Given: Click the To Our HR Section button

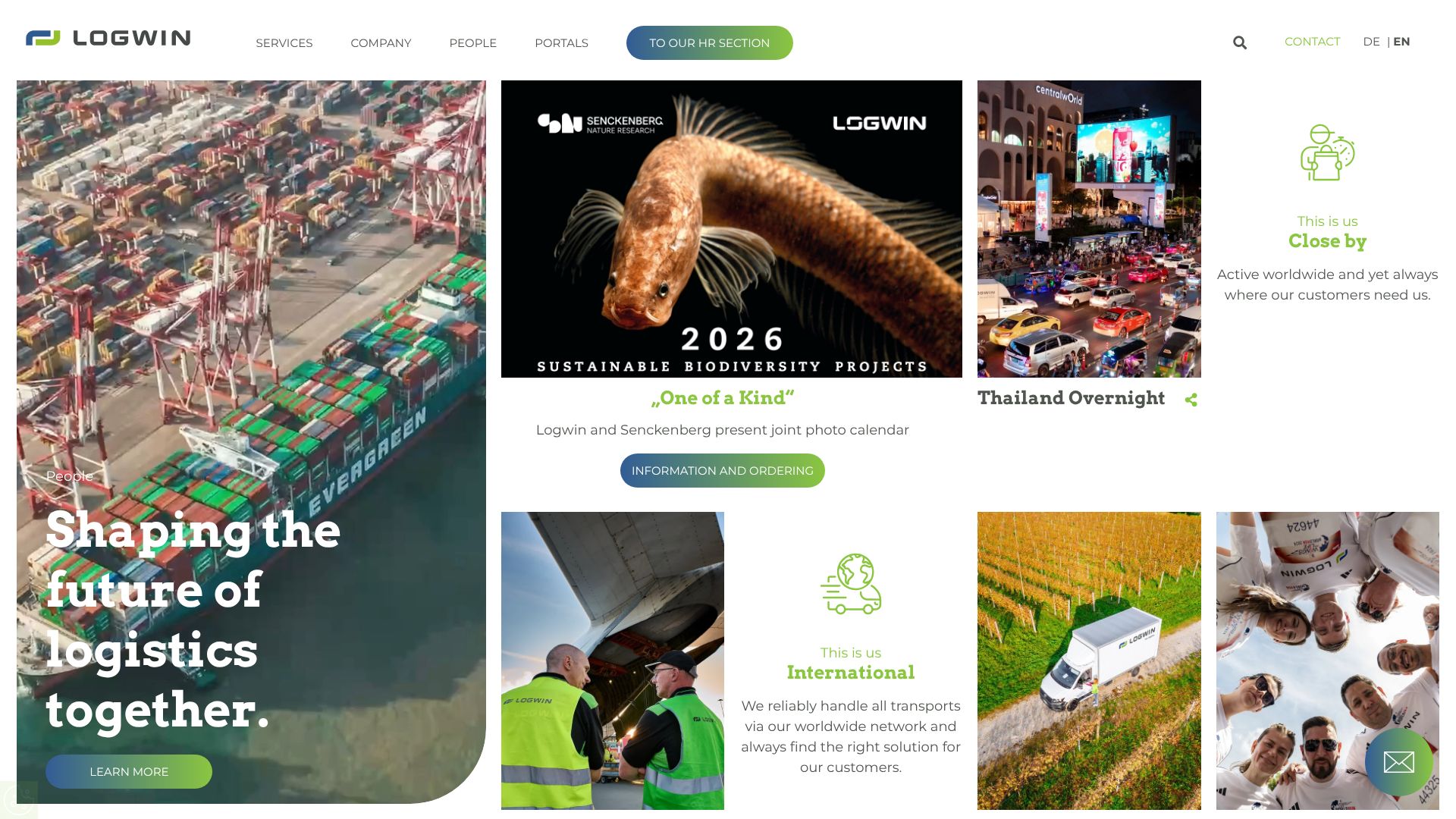Looking at the screenshot, I should (x=710, y=43).
